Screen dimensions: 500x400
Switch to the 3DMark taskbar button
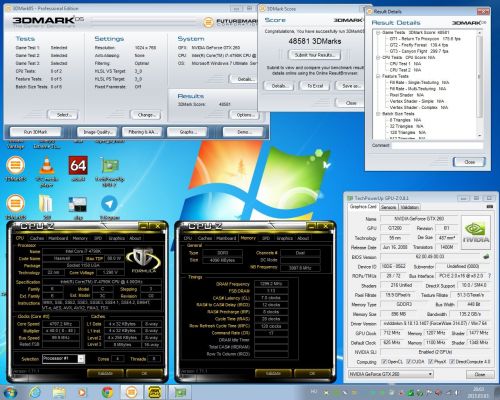(131, 392)
